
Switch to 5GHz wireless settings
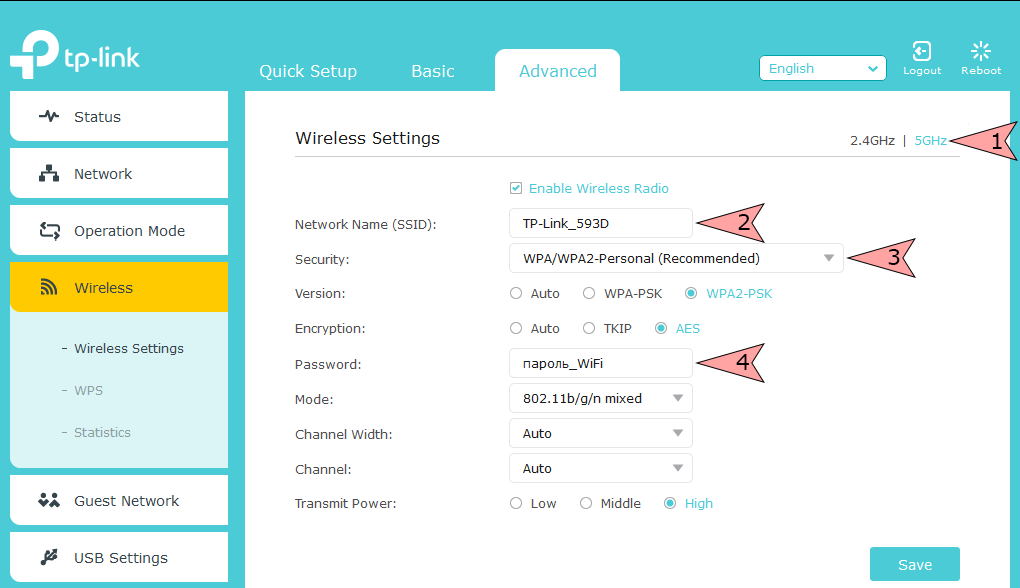click(930, 141)
